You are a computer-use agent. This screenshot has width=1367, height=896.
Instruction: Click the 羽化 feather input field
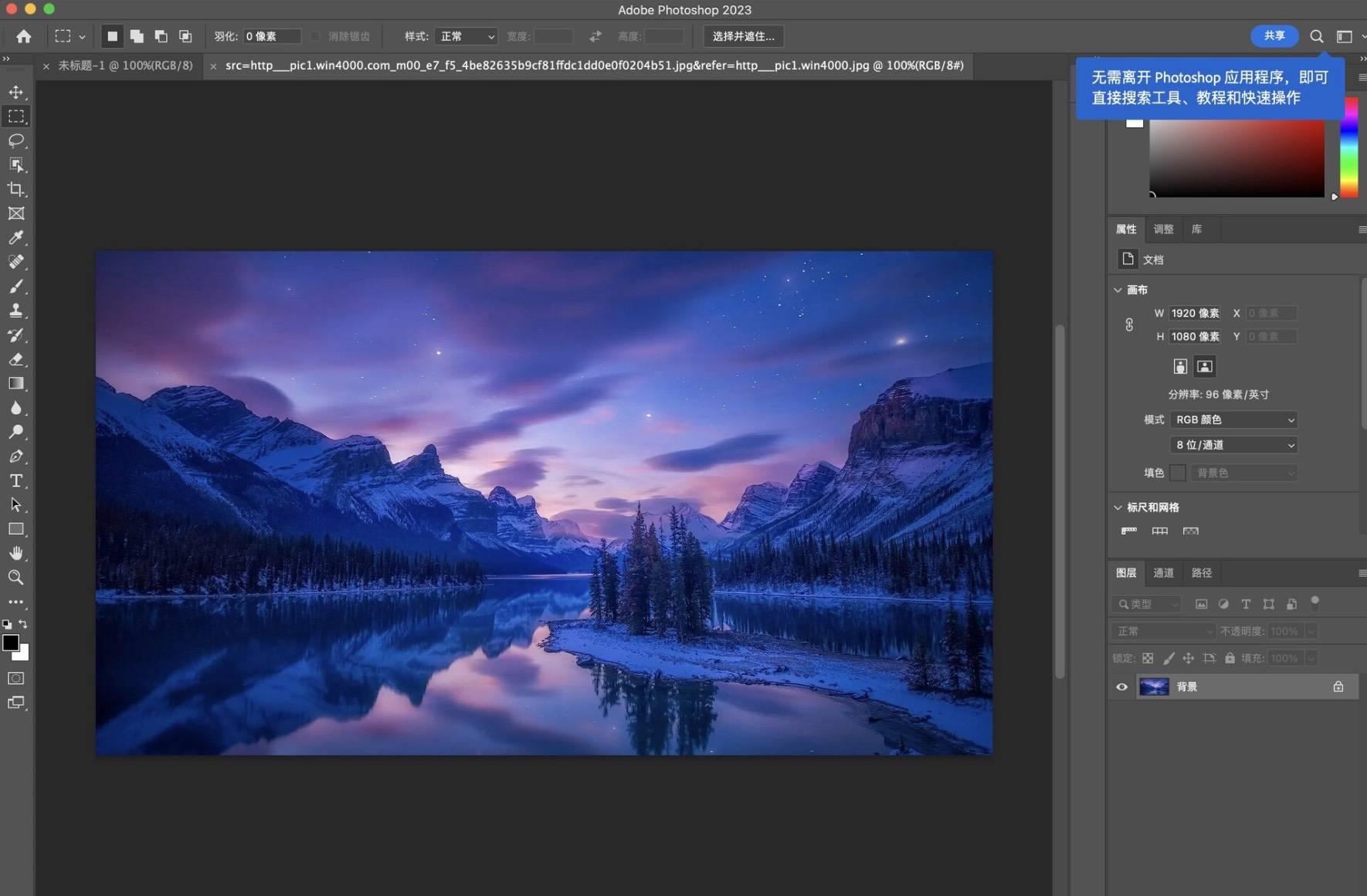[271, 36]
